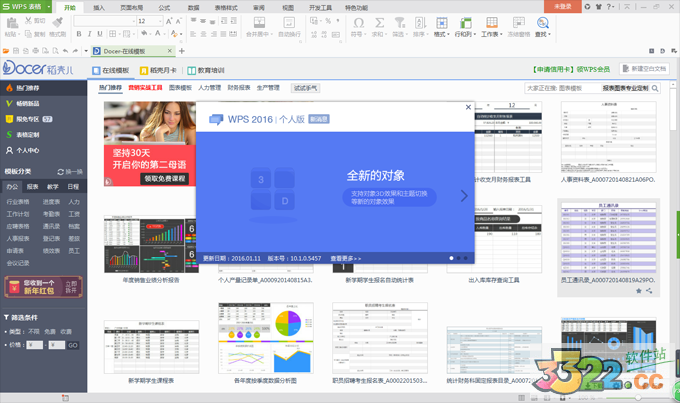
Task: Close the Docer-在线模板 document tab
Action: click(170, 51)
